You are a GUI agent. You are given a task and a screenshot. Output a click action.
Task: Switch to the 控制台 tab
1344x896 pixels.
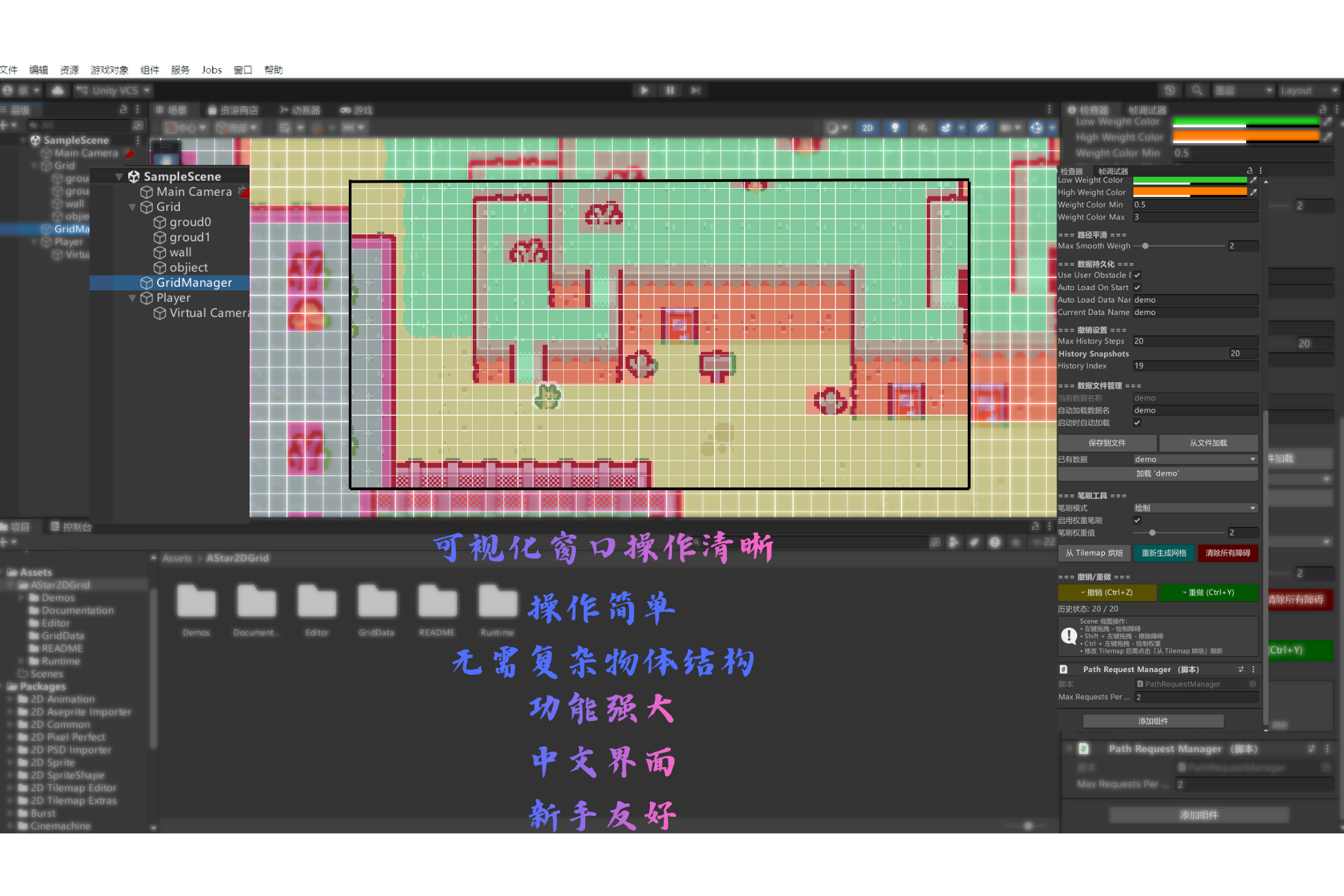coord(71,527)
